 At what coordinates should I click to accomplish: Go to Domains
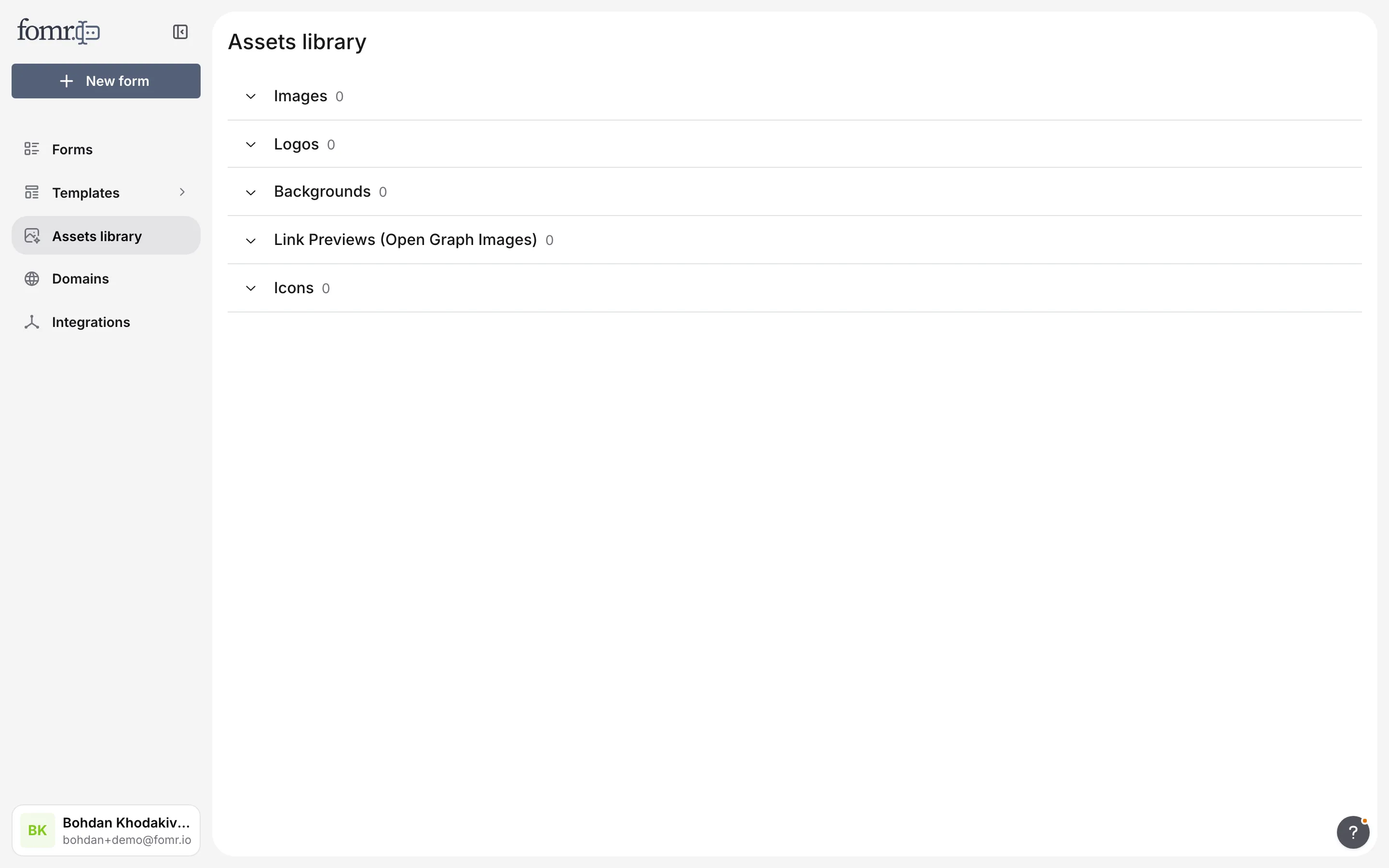(106, 278)
